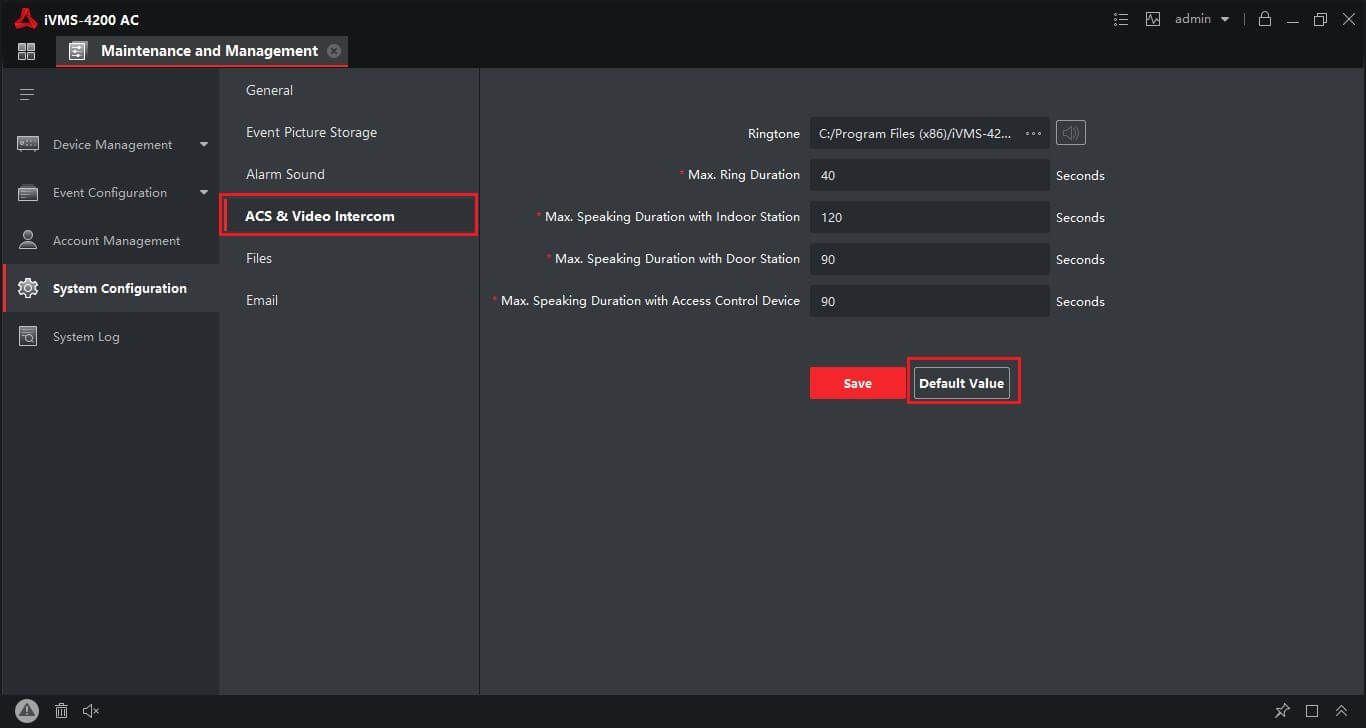
Task: Open Device Management section
Action: (x=112, y=145)
